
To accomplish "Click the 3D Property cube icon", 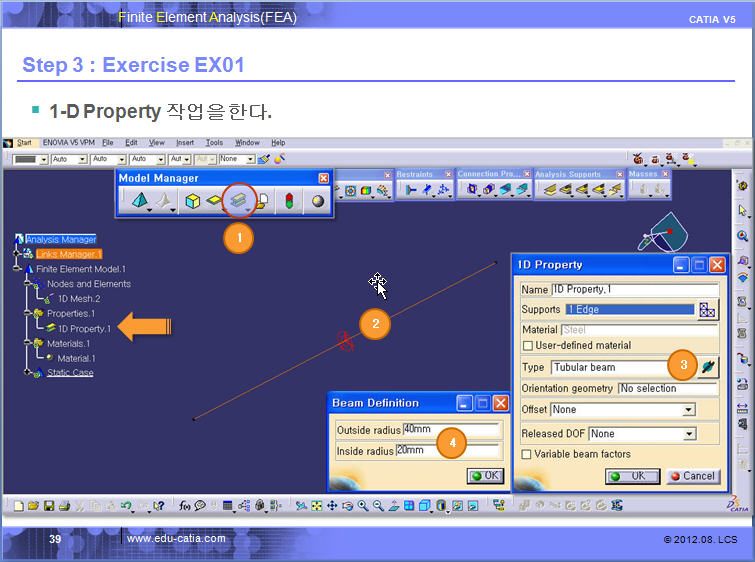I will click(x=190, y=201).
